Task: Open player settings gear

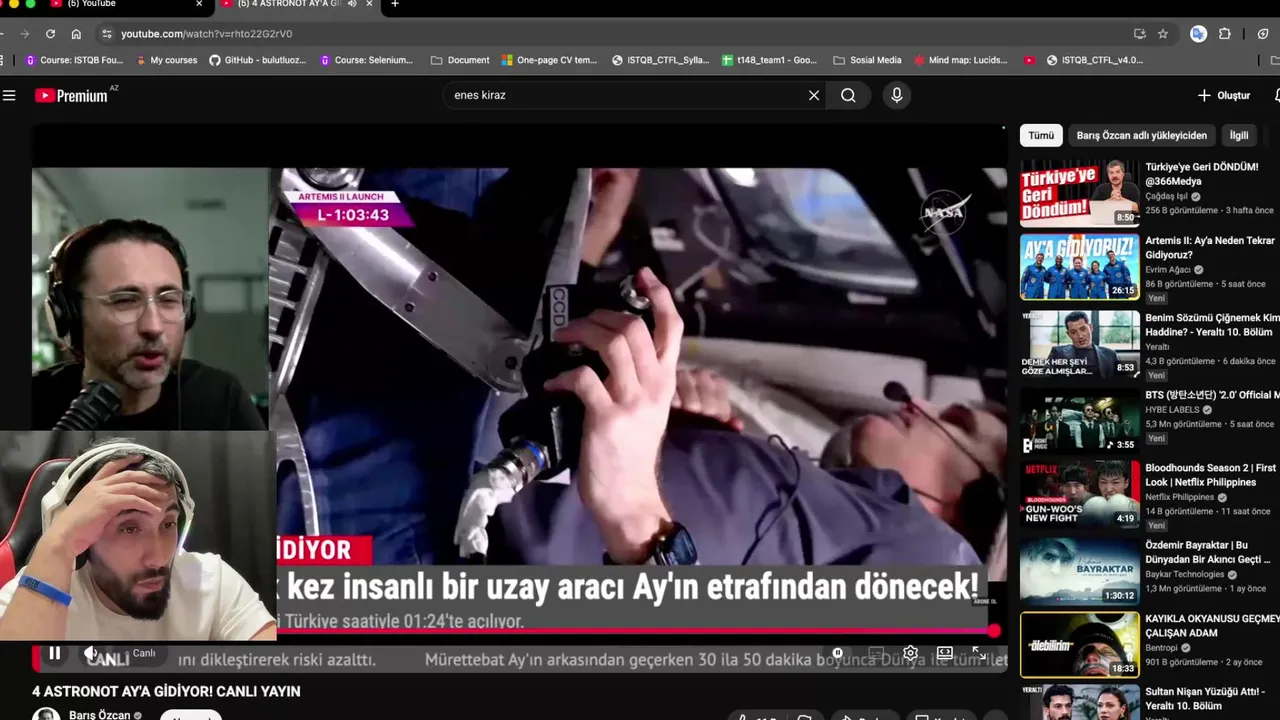Action: [910, 653]
